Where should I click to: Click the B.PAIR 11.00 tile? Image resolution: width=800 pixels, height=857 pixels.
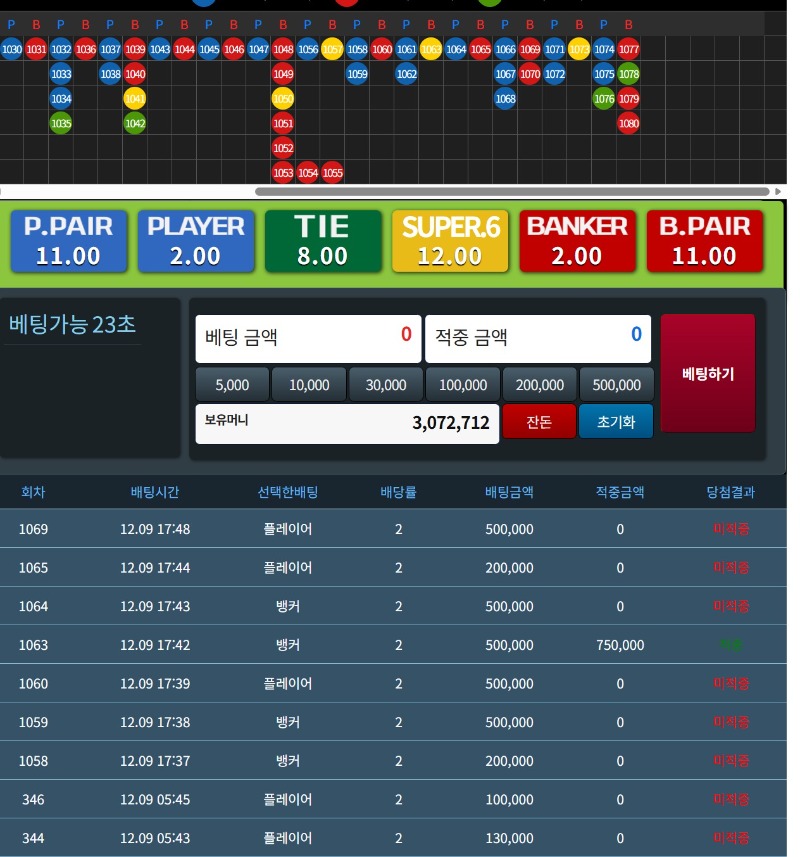click(x=704, y=241)
